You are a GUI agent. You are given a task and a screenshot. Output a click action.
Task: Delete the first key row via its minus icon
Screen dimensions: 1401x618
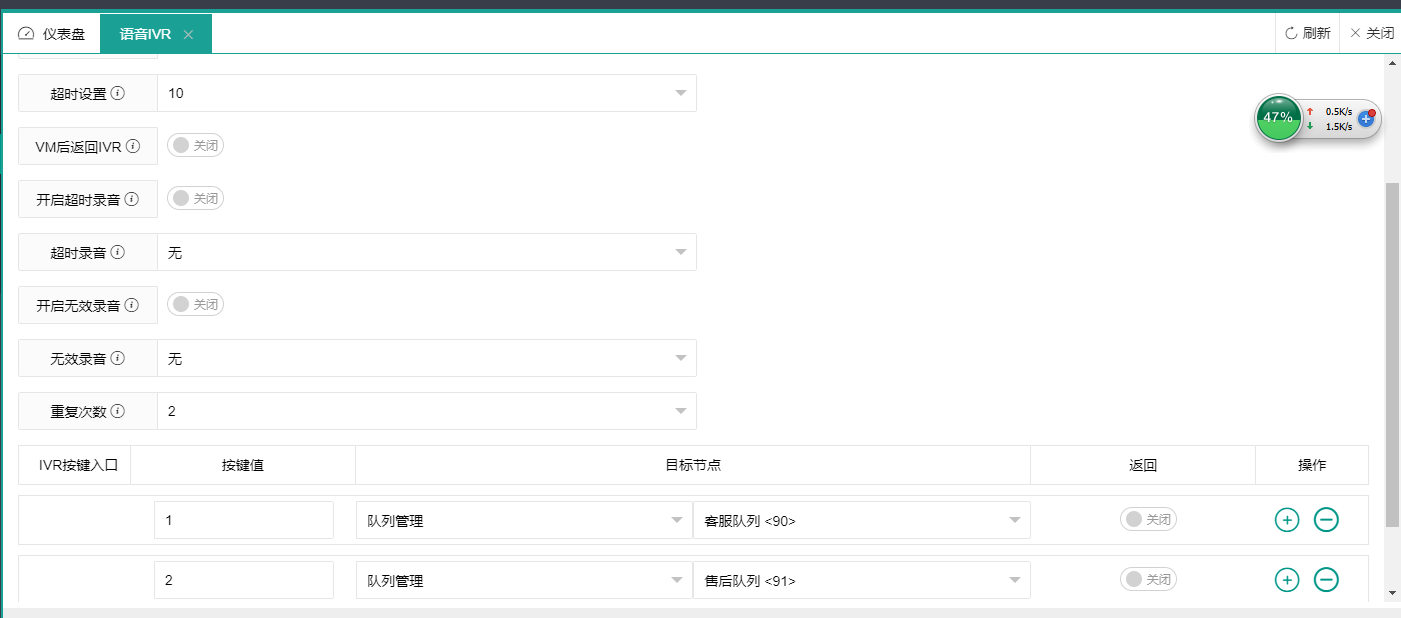click(1327, 519)
